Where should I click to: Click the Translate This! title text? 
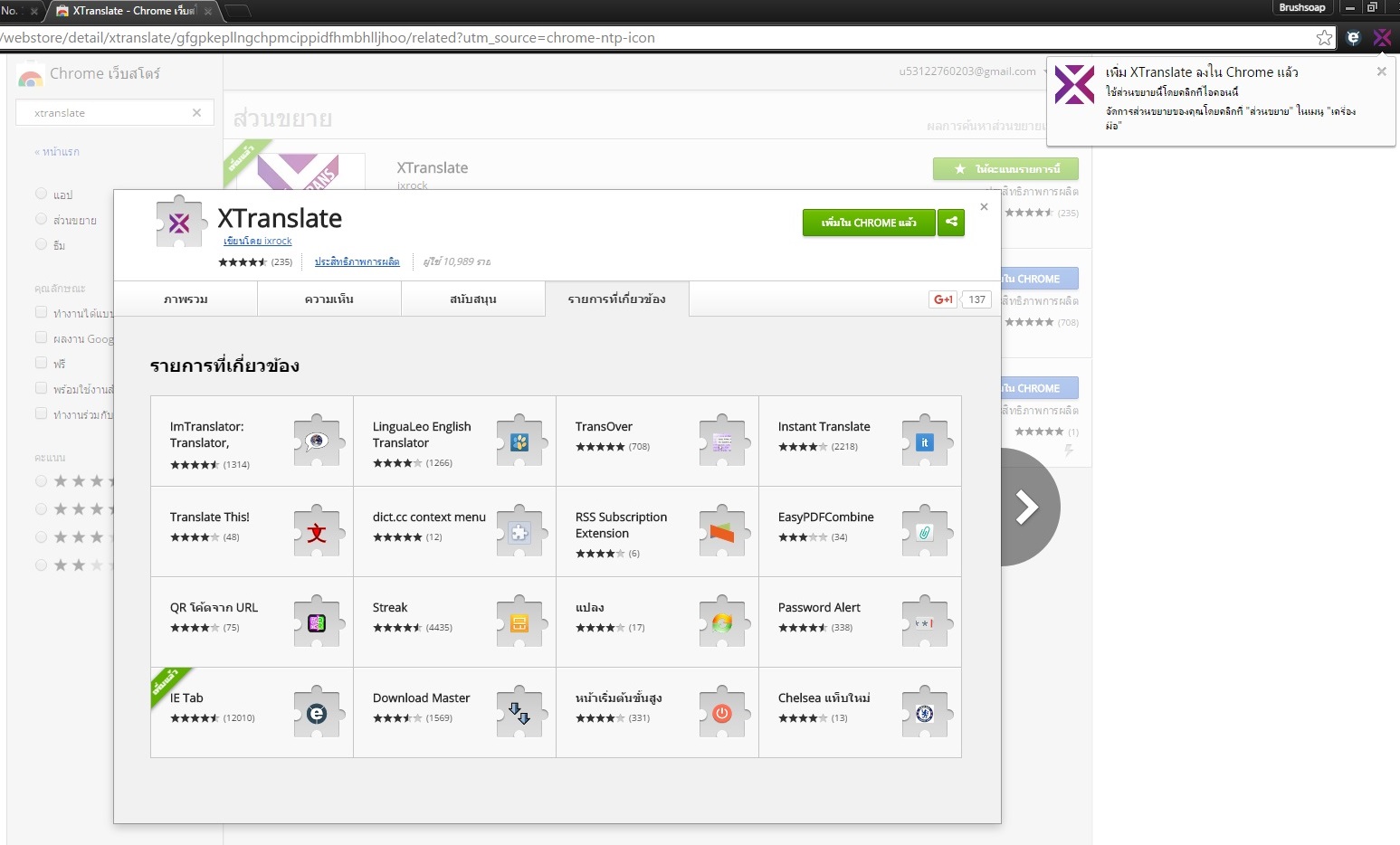(209, 517)
